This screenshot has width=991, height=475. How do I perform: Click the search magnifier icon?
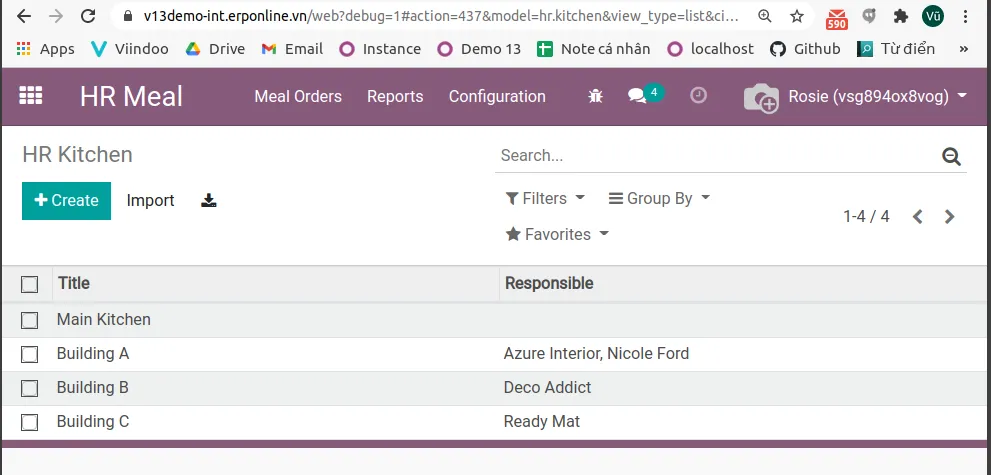tap(951, 156)
